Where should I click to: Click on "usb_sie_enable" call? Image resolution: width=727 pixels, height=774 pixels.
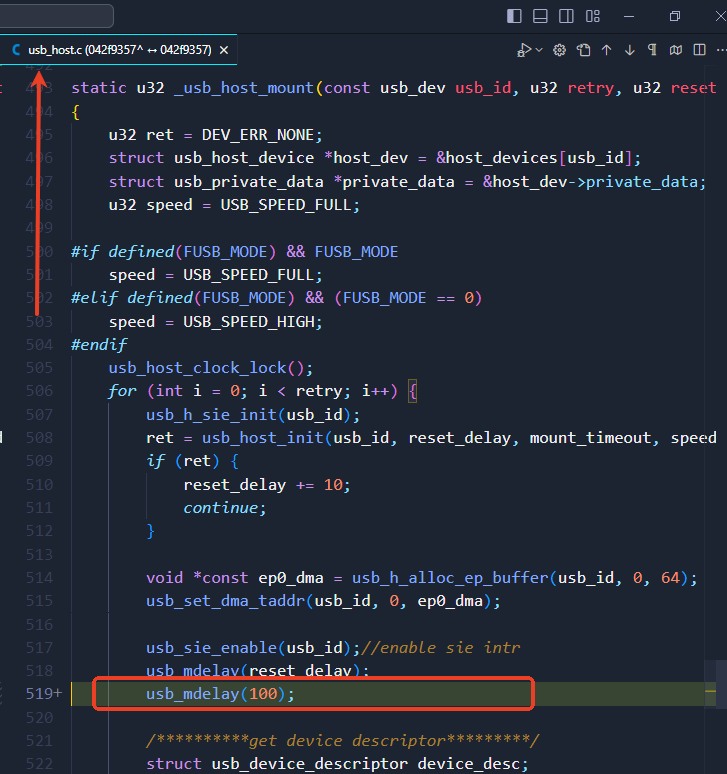coord(212,648)
